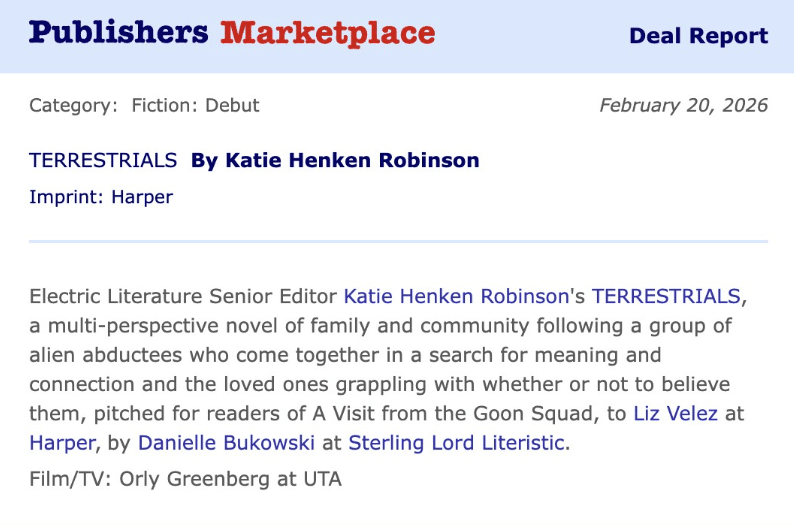Viewport: 794px width, 526px height.
Task: Click the Film/TV Orly Greenberg line
Action: click(185, 479)
